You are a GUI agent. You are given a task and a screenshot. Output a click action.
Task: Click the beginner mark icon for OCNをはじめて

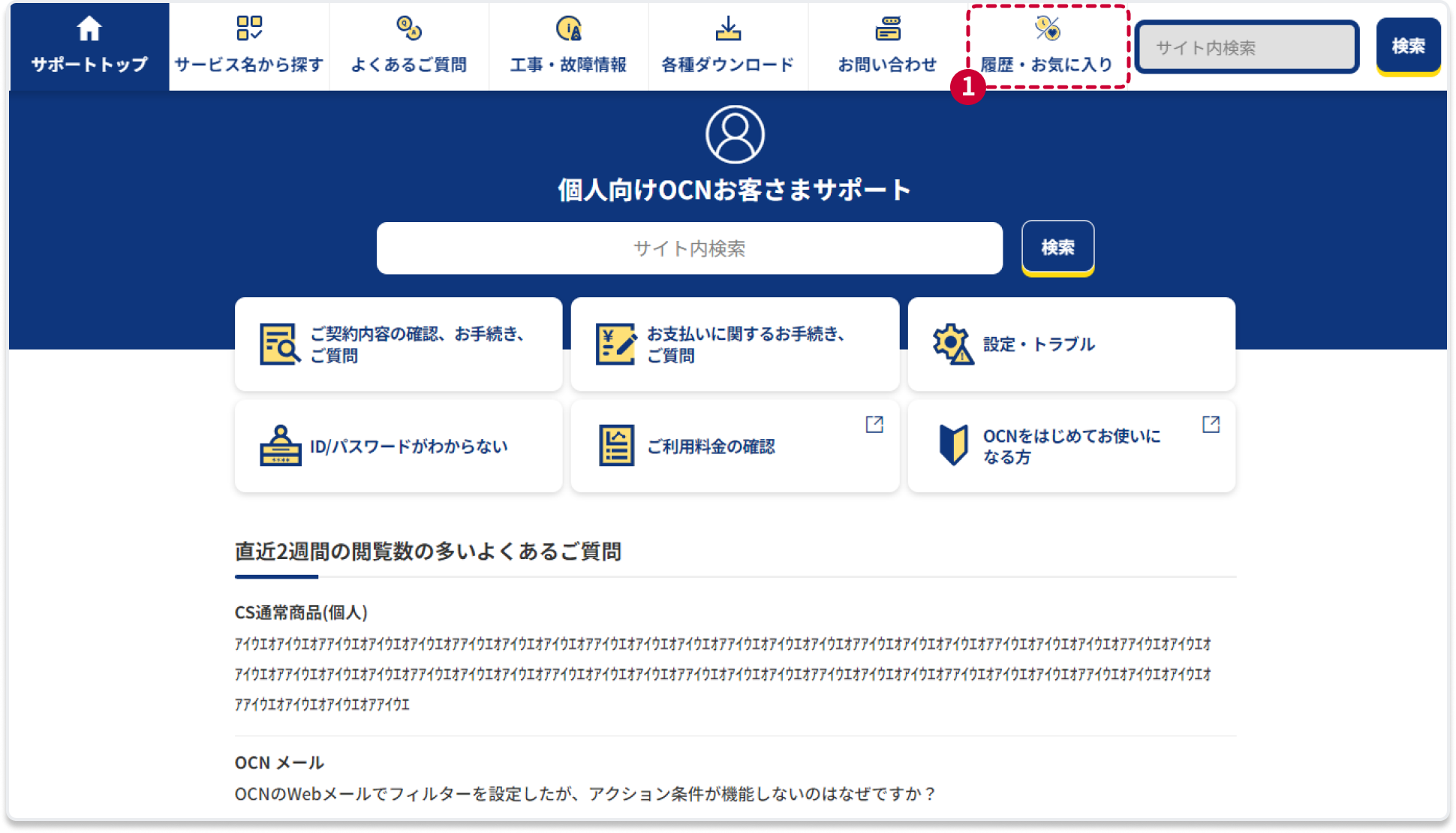tap(953, 445)
